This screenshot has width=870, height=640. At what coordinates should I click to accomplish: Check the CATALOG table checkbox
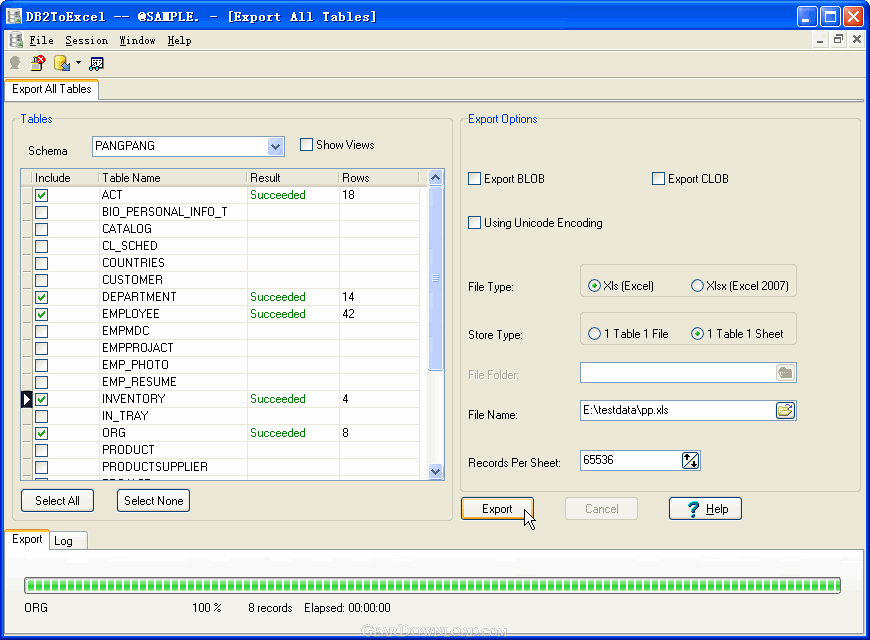(x=42, y=229)
